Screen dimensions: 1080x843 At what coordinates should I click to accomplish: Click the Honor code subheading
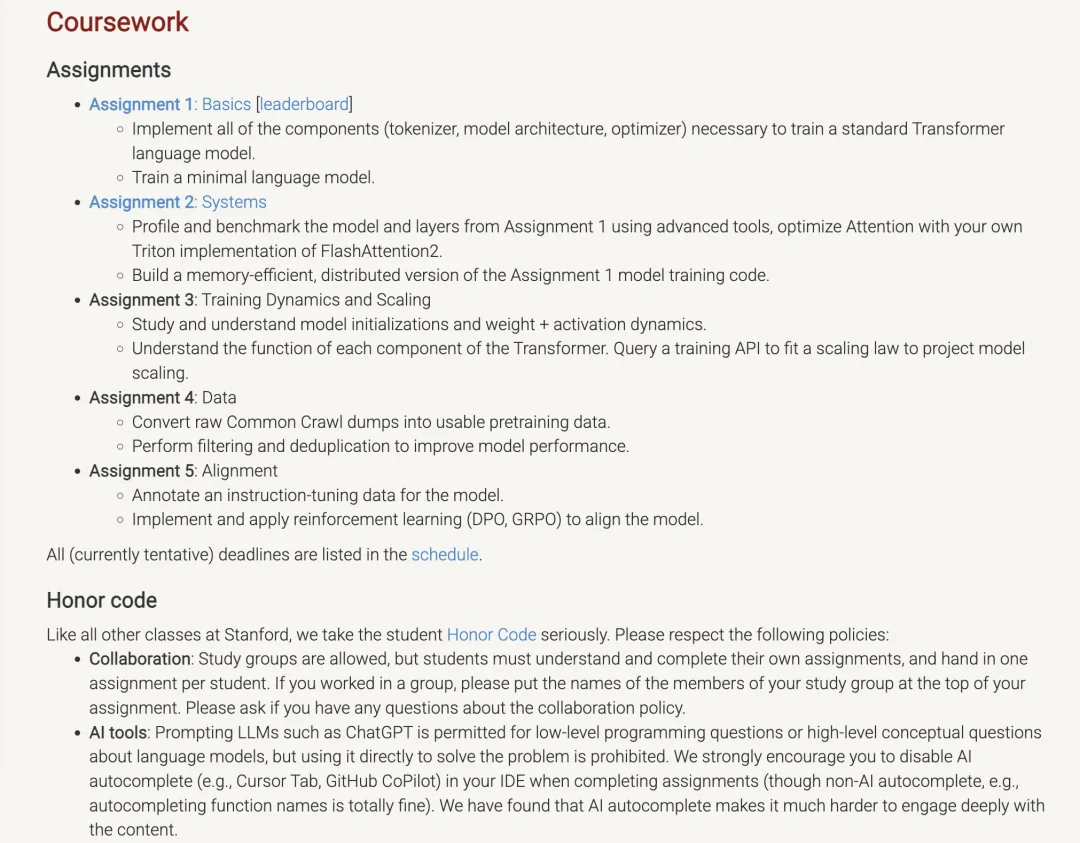click(x=102, y=601)
